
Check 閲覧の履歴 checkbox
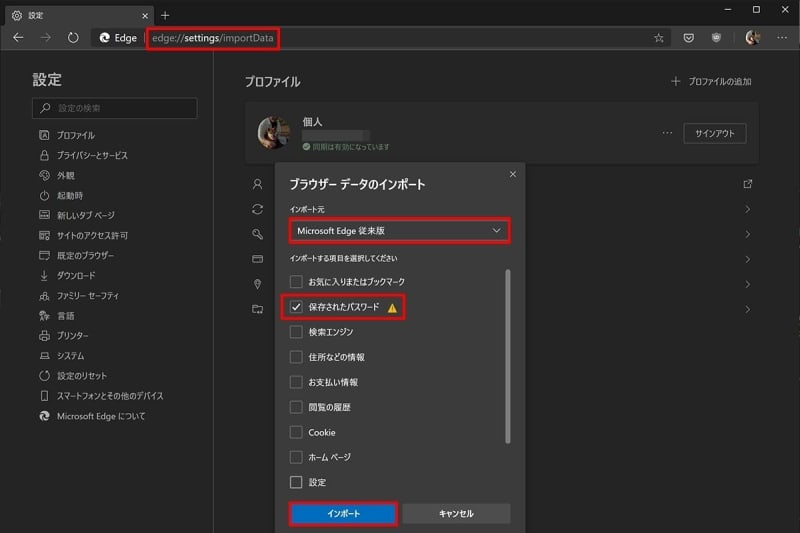296,407
